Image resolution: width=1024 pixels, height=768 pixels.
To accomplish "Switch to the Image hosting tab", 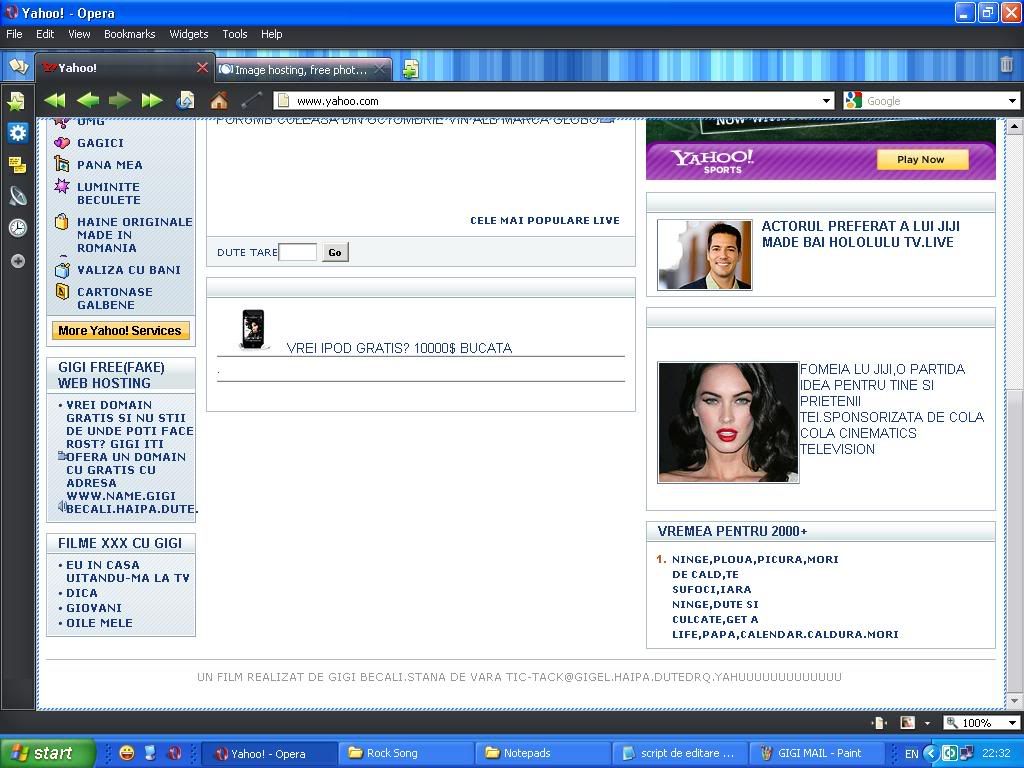I will (x=300, y=69).
